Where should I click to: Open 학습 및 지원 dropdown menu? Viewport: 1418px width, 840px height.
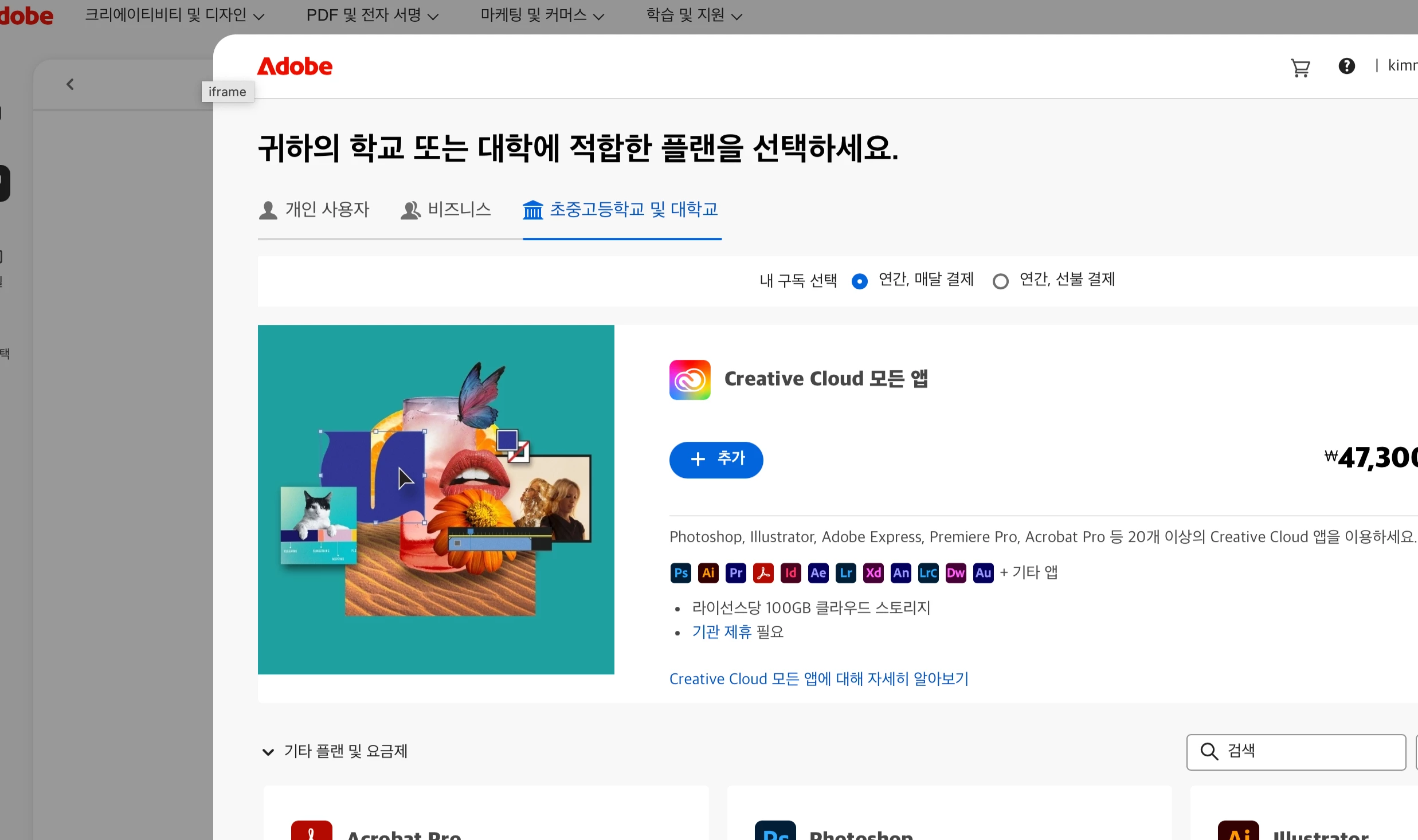point(694,15)
